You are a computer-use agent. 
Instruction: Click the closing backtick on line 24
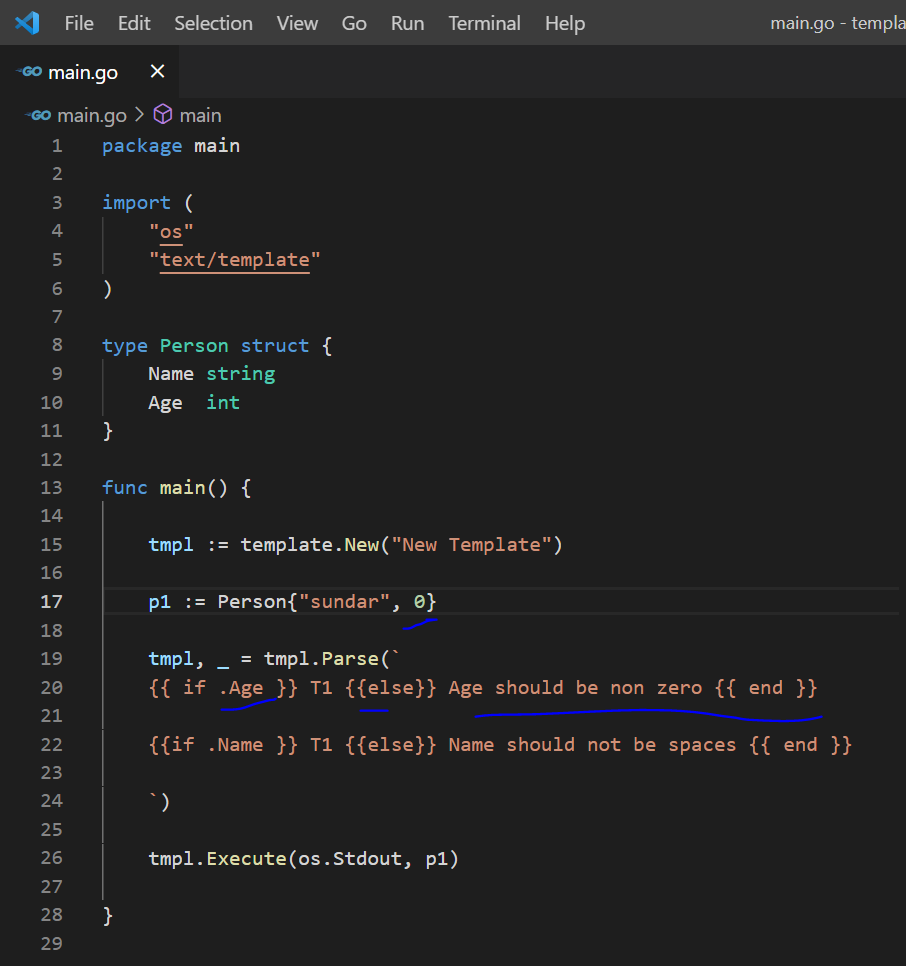153,799
